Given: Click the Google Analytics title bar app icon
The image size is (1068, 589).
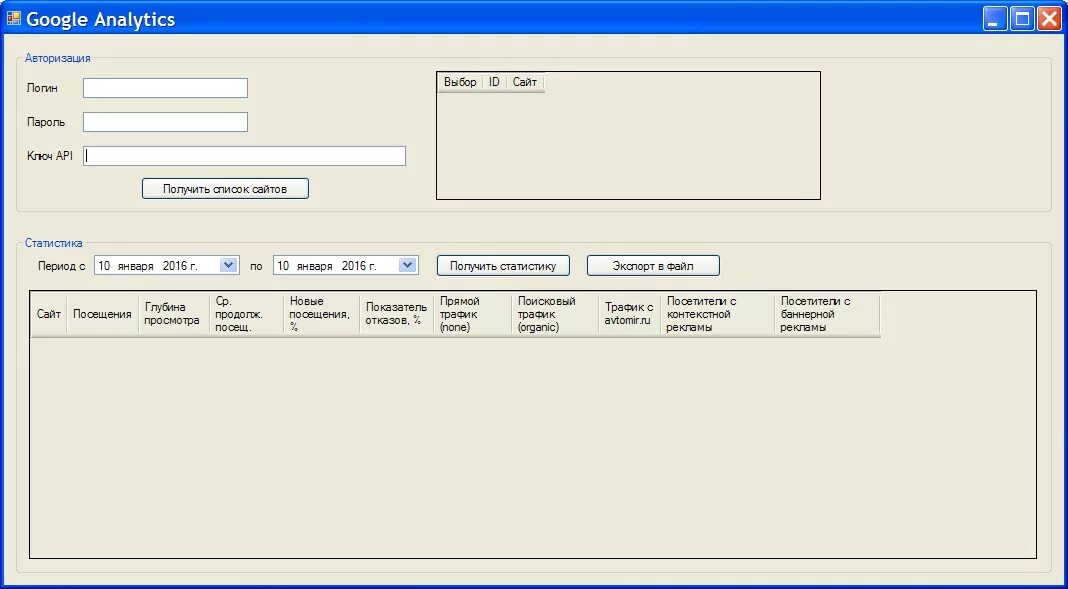Looking at the screenshot, I should (x=14, y=18).
